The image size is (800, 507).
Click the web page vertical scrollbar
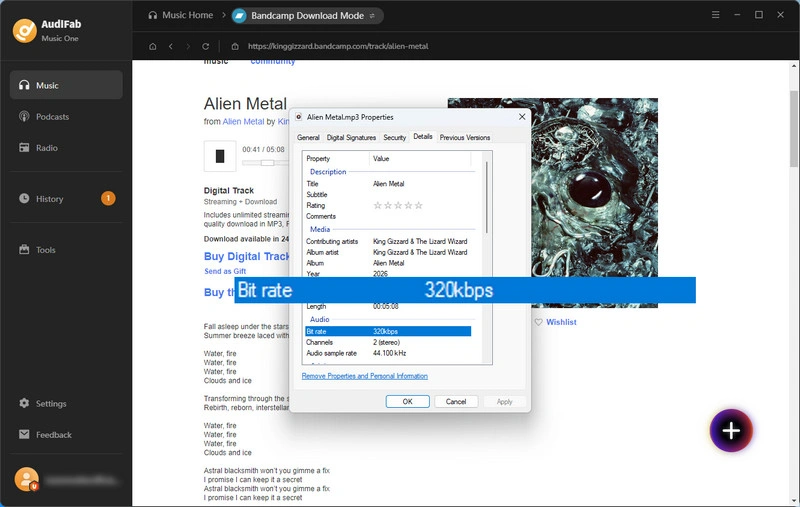click(794, 128)
